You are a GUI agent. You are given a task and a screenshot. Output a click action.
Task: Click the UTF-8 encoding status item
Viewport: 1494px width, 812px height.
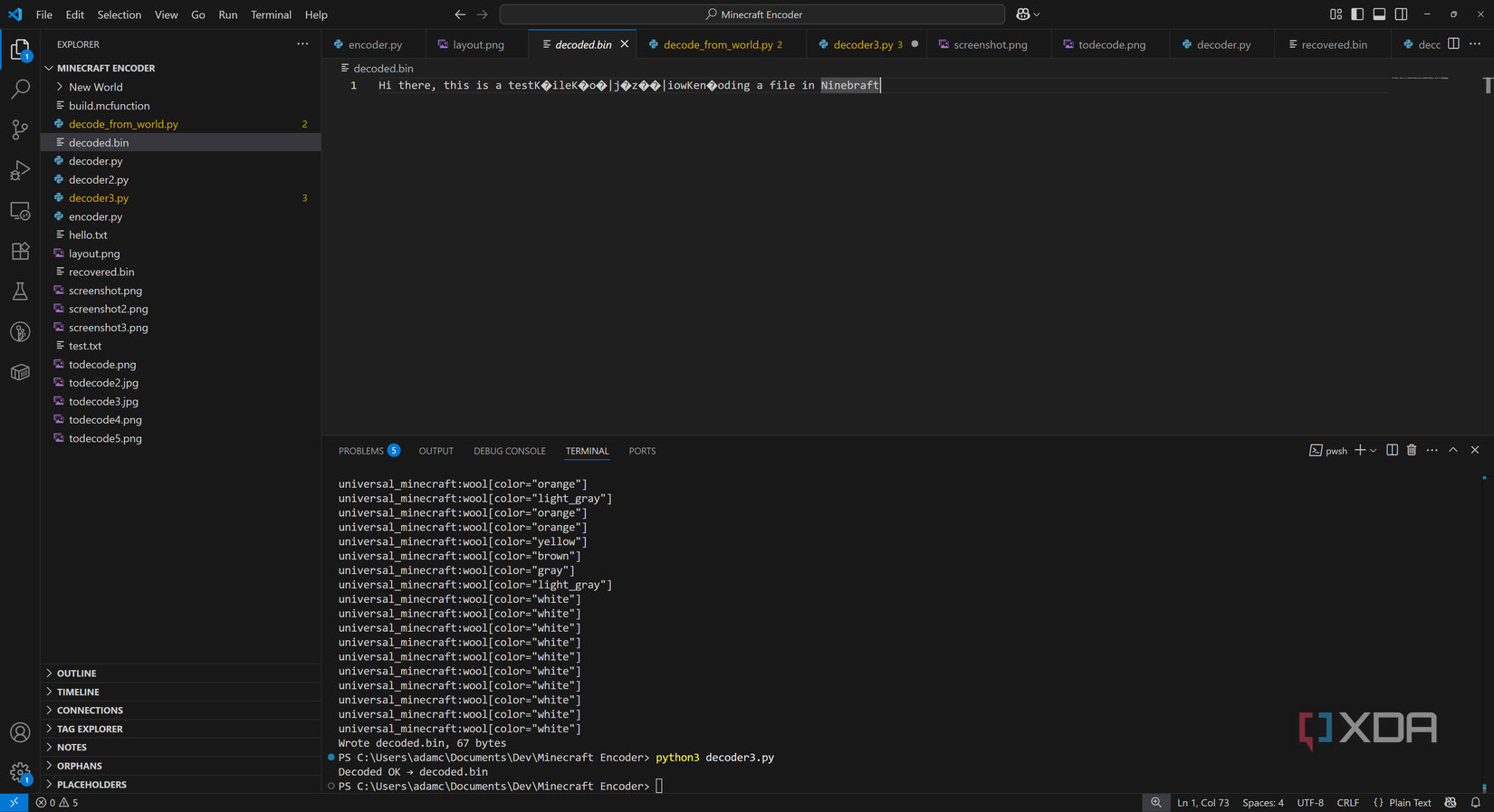click(x=1309, y=803)
